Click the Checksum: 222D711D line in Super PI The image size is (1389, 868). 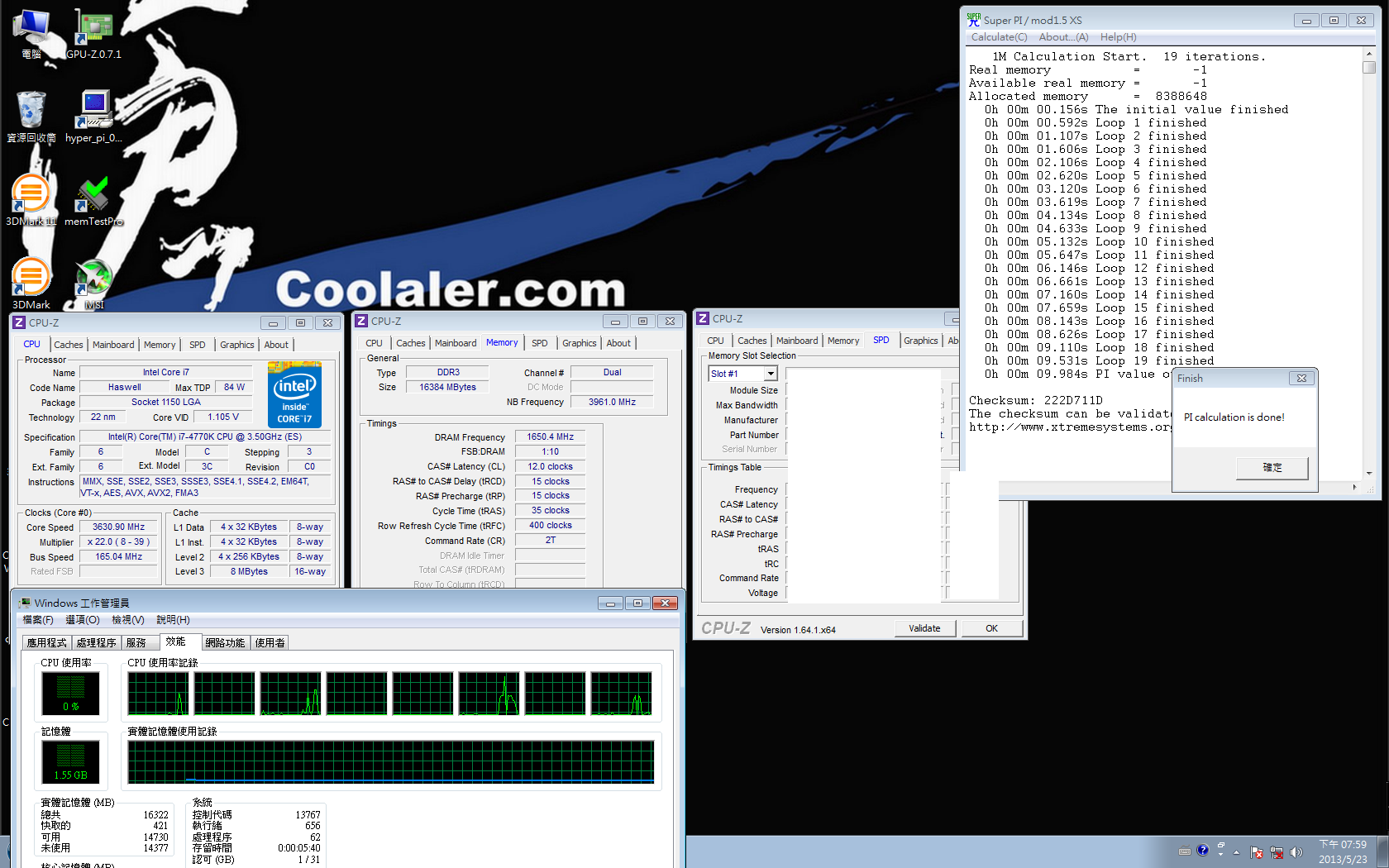(1036, 401)
